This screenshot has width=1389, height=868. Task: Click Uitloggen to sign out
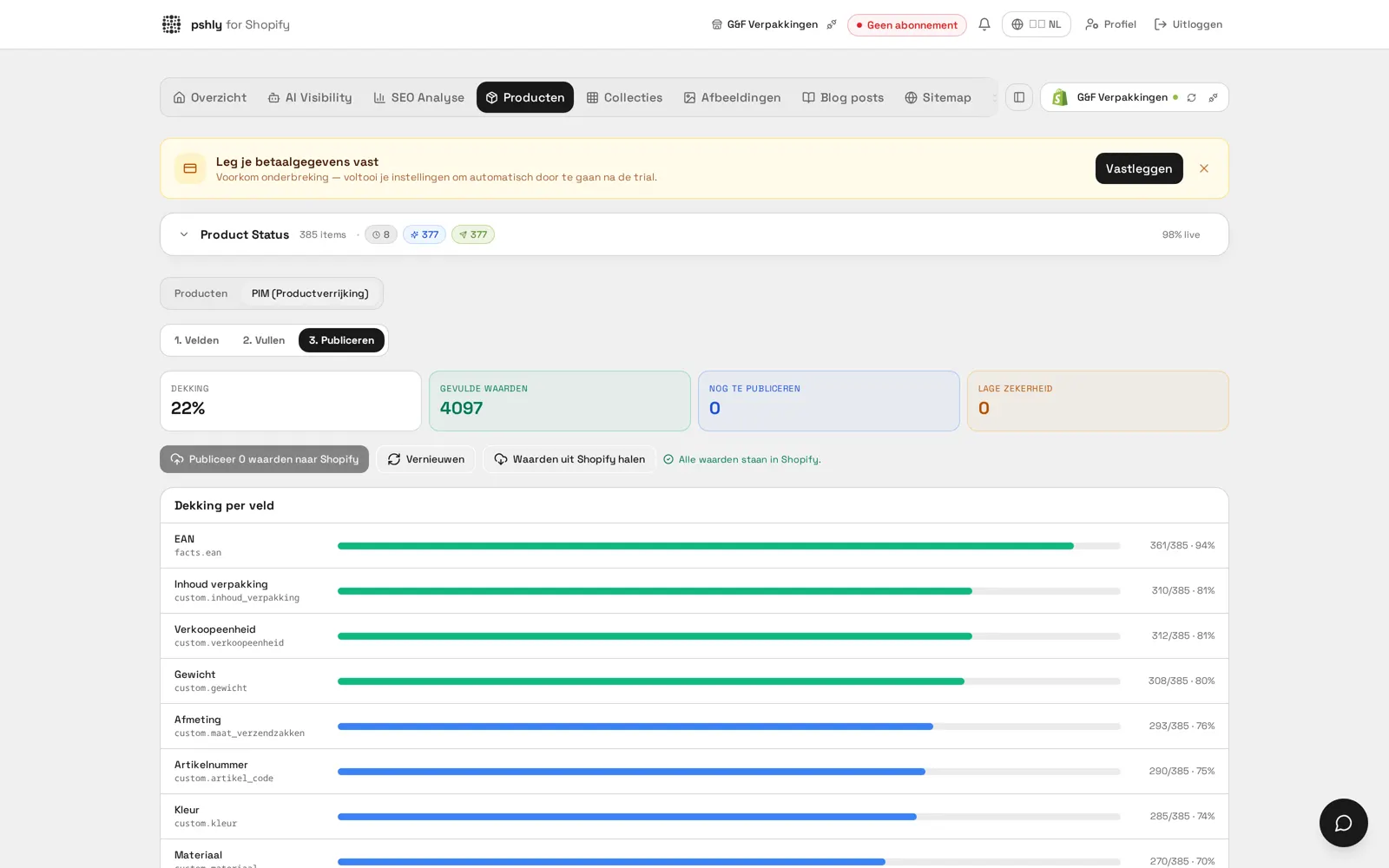coord(1188,24)
